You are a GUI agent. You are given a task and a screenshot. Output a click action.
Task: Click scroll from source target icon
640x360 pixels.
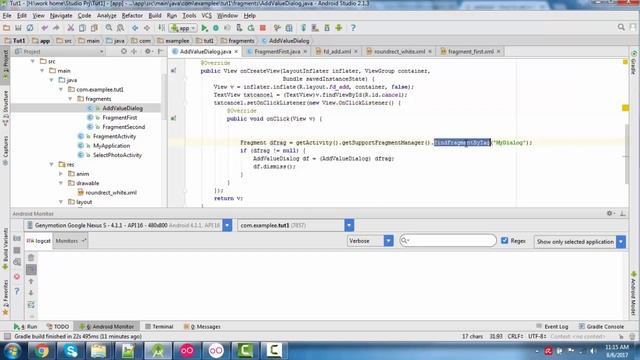(x=124, y=51)
